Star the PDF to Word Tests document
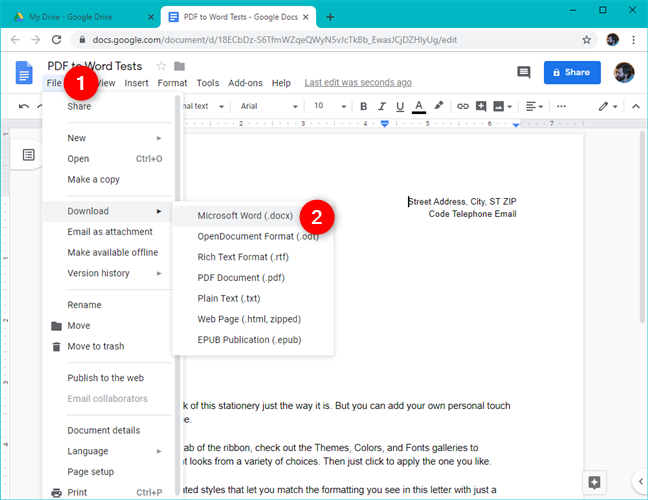 pos(161,66)
